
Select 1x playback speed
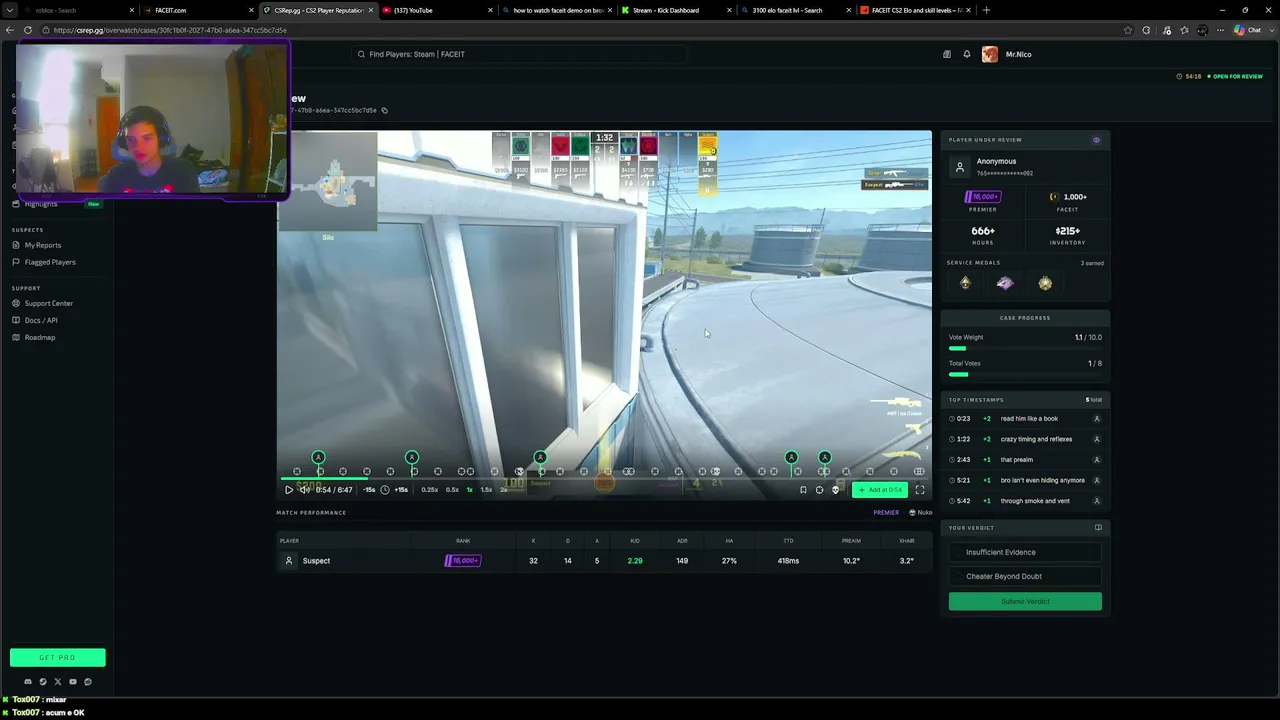point(469,490)
